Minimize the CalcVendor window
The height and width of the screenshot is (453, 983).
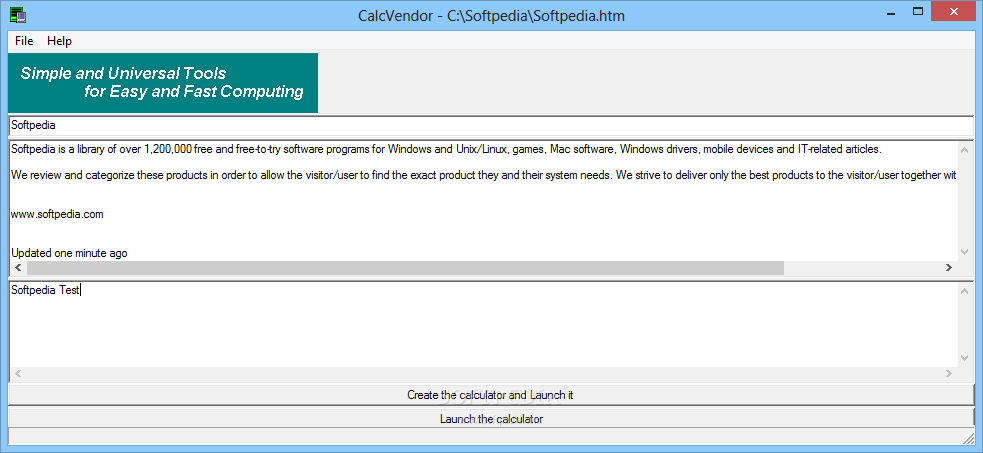tap(891, 12)
